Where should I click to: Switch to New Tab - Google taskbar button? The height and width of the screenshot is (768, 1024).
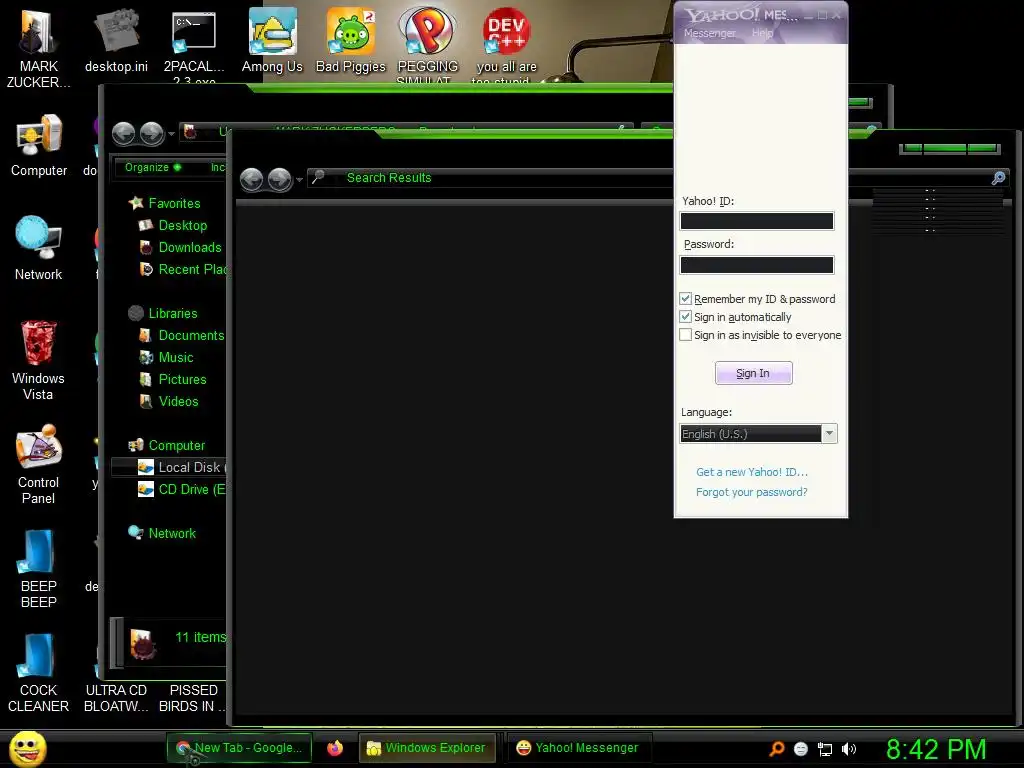(x=239, y=748)
